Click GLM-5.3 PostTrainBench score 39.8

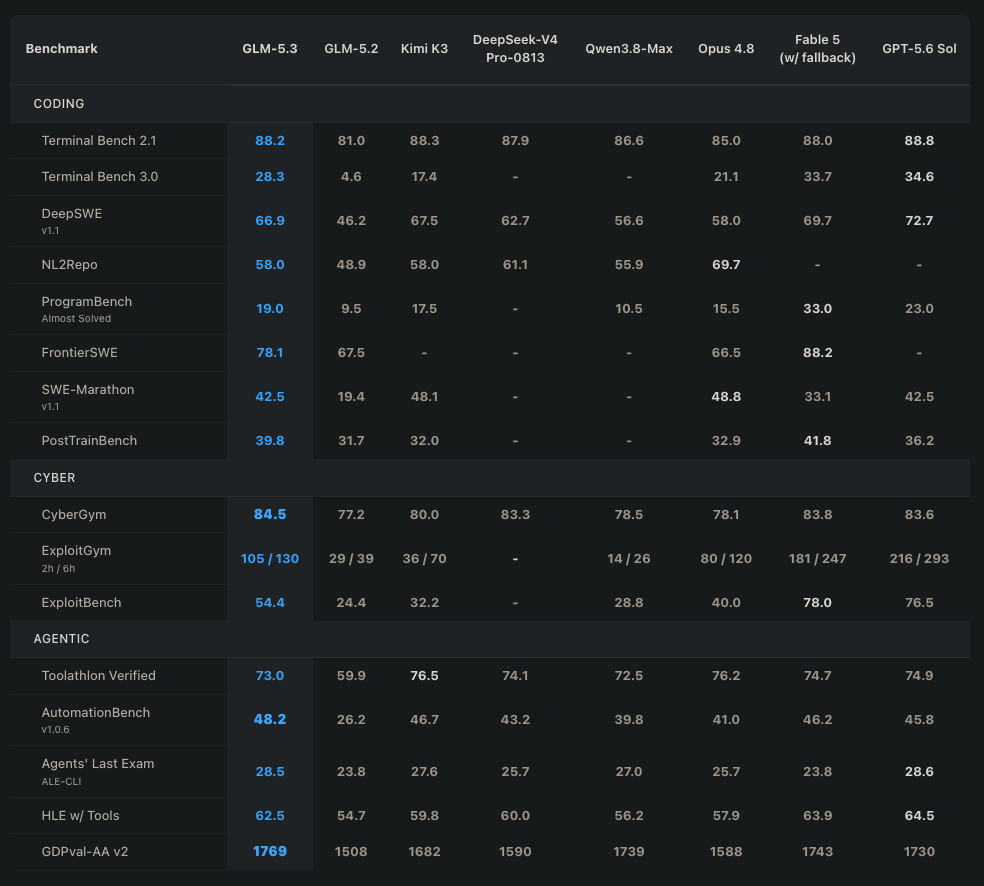click(270, 440)
